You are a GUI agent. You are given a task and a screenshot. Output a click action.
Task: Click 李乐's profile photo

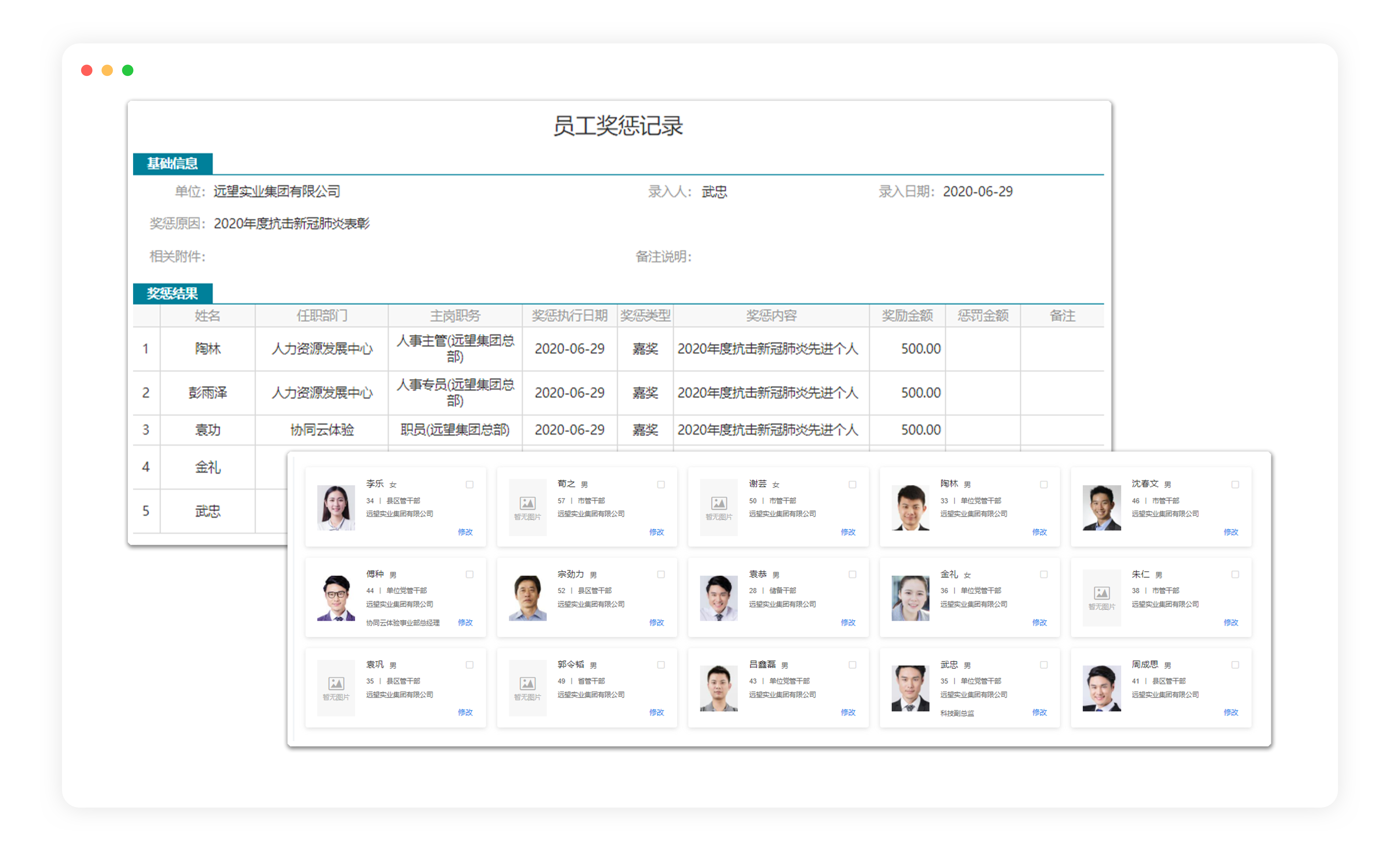336,507
